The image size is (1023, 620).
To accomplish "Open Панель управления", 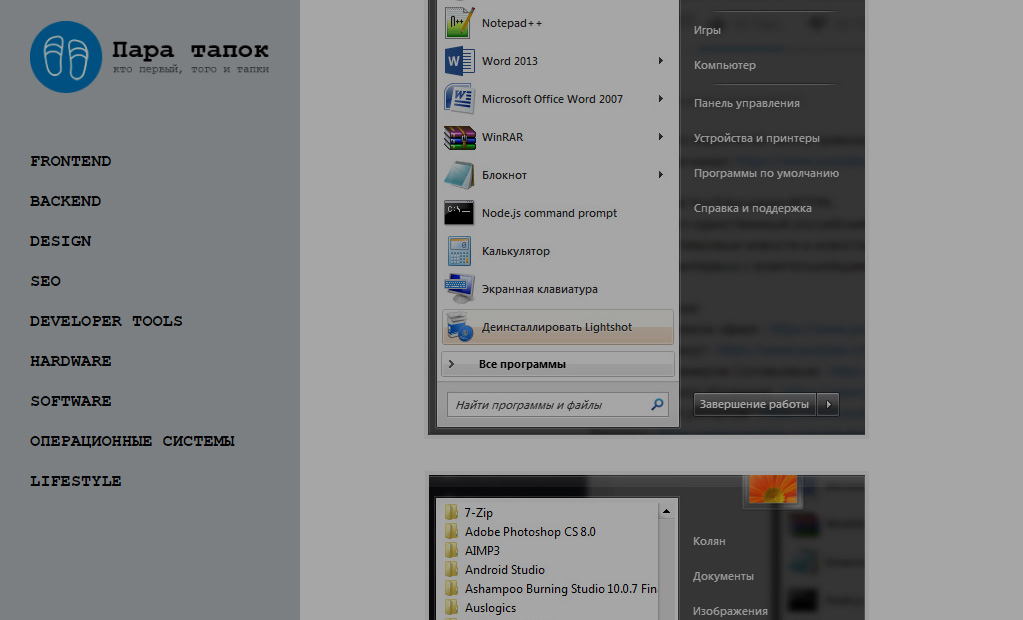I will 746,103.
